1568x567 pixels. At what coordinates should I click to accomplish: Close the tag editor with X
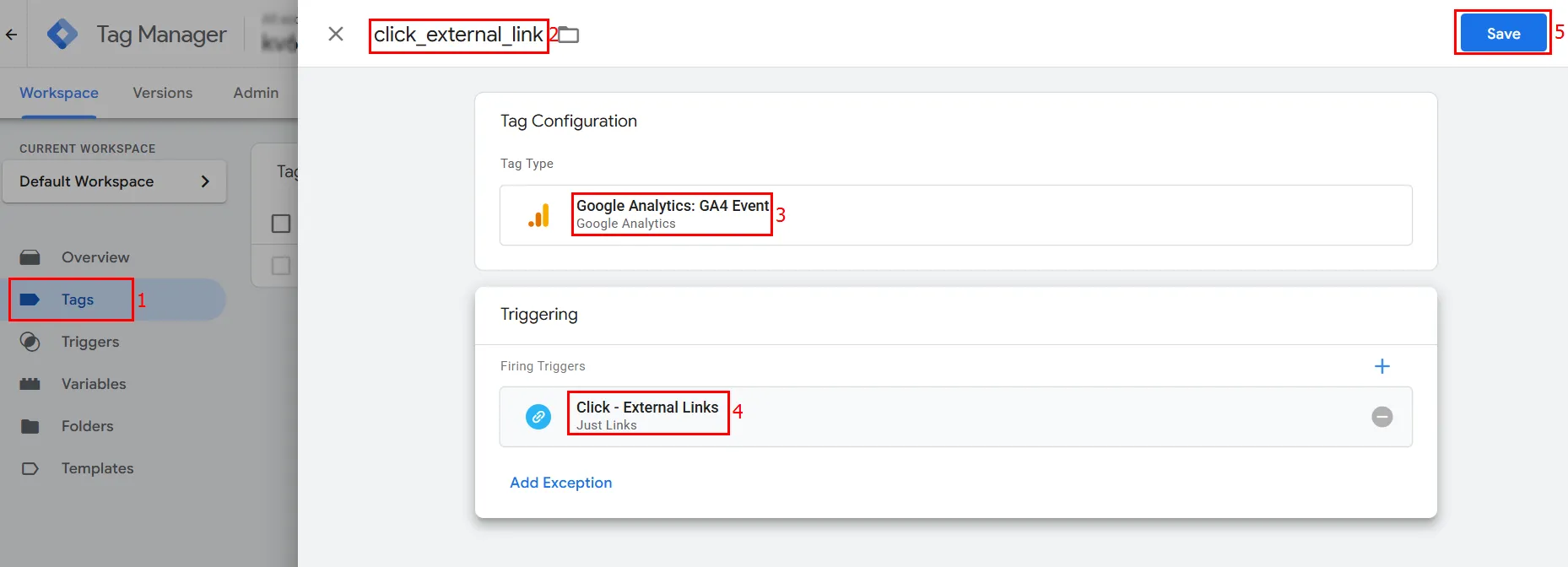tap(336, 34)
